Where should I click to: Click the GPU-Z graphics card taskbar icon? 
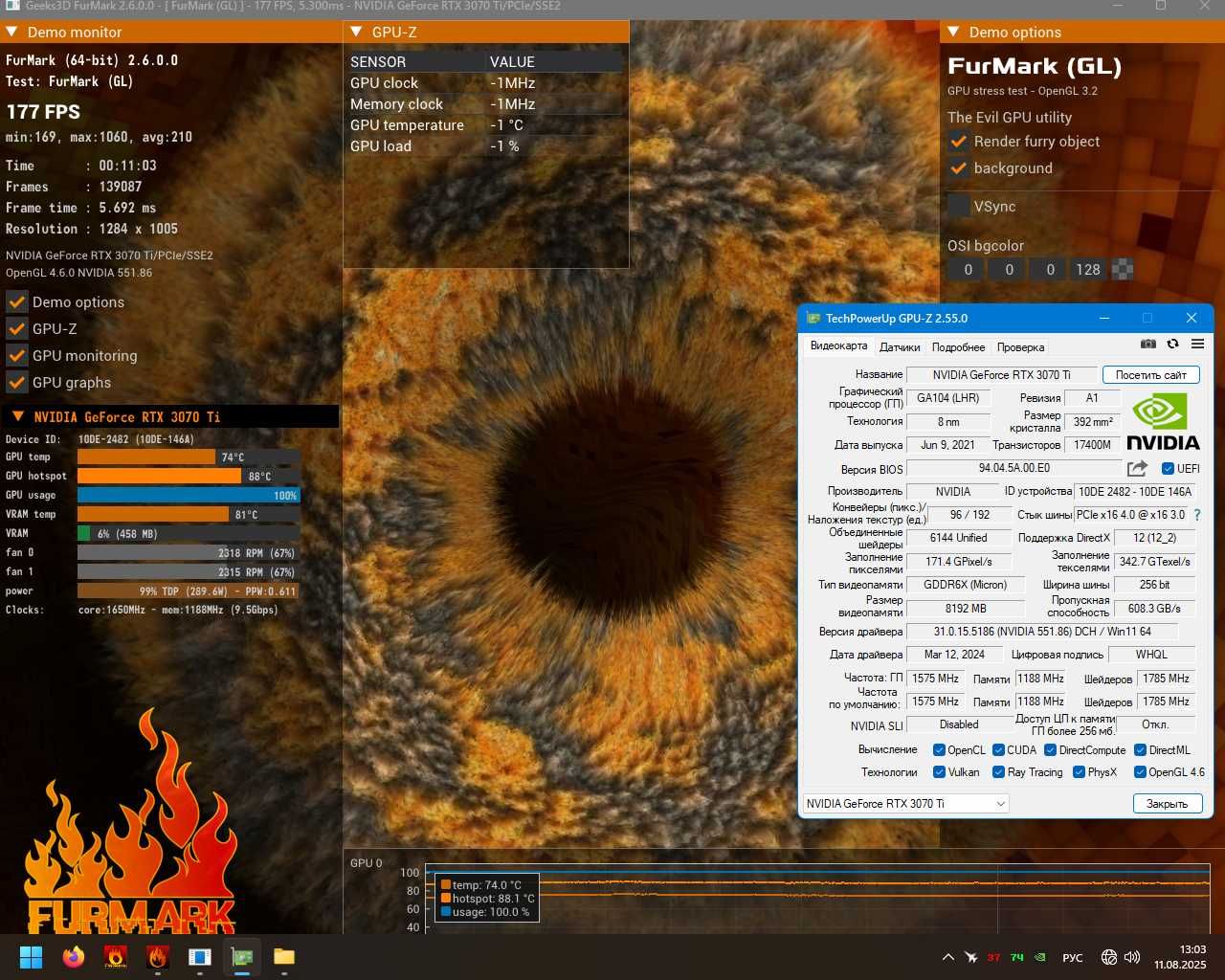(242, 957)
